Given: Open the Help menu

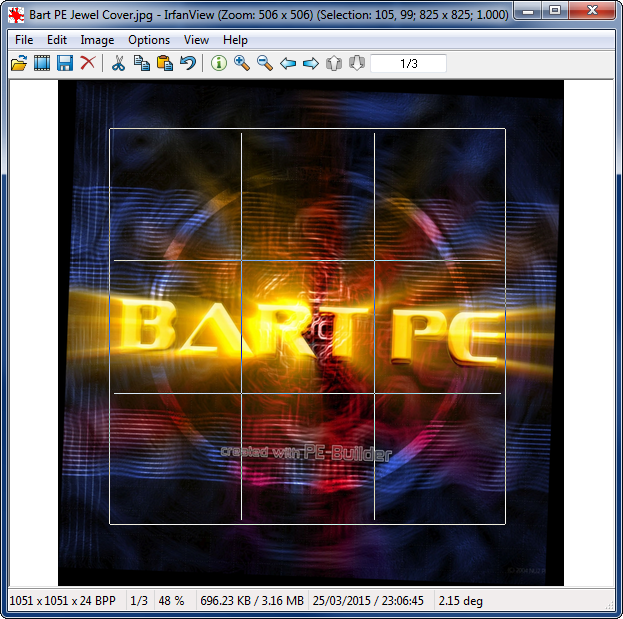Looking at the screenshot, I should tap(235, 40).
